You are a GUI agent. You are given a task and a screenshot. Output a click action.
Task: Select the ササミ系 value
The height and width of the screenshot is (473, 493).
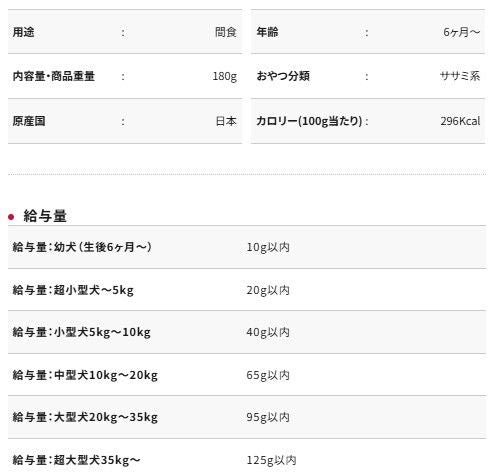coord(460,76)
